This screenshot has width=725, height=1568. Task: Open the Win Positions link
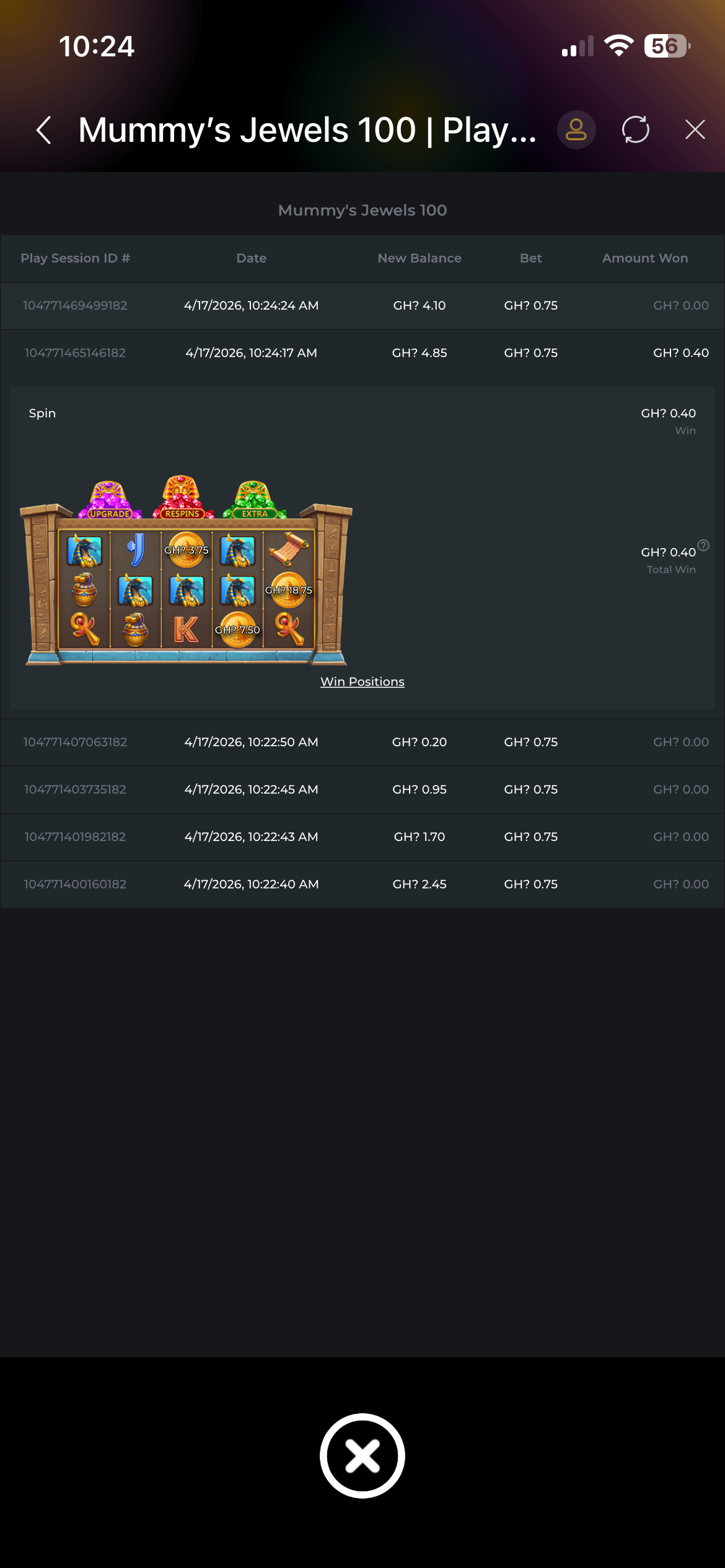pyautogui.click(x=362, y=681)
